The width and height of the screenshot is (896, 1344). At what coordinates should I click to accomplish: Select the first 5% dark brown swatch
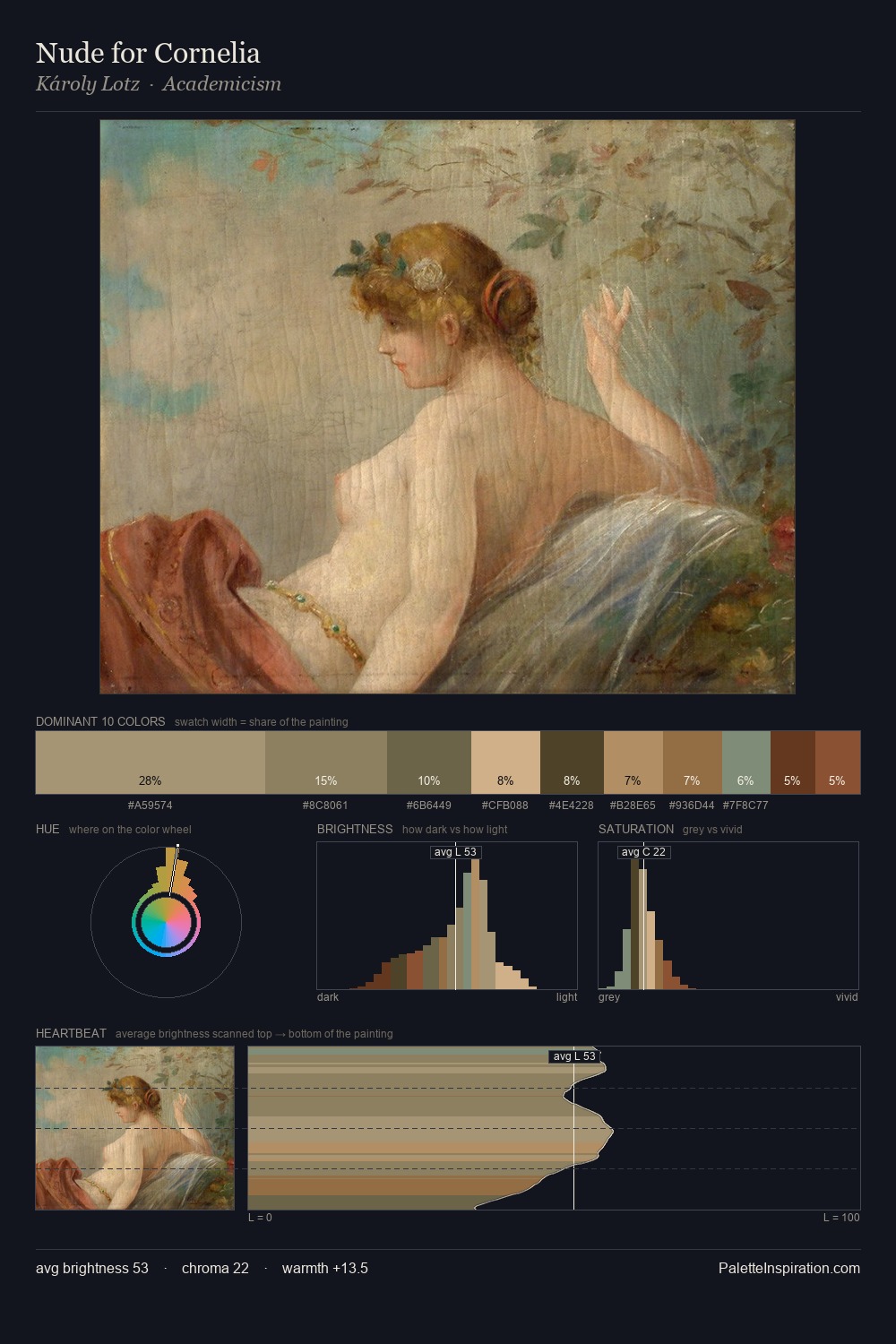tap(793, 762)
